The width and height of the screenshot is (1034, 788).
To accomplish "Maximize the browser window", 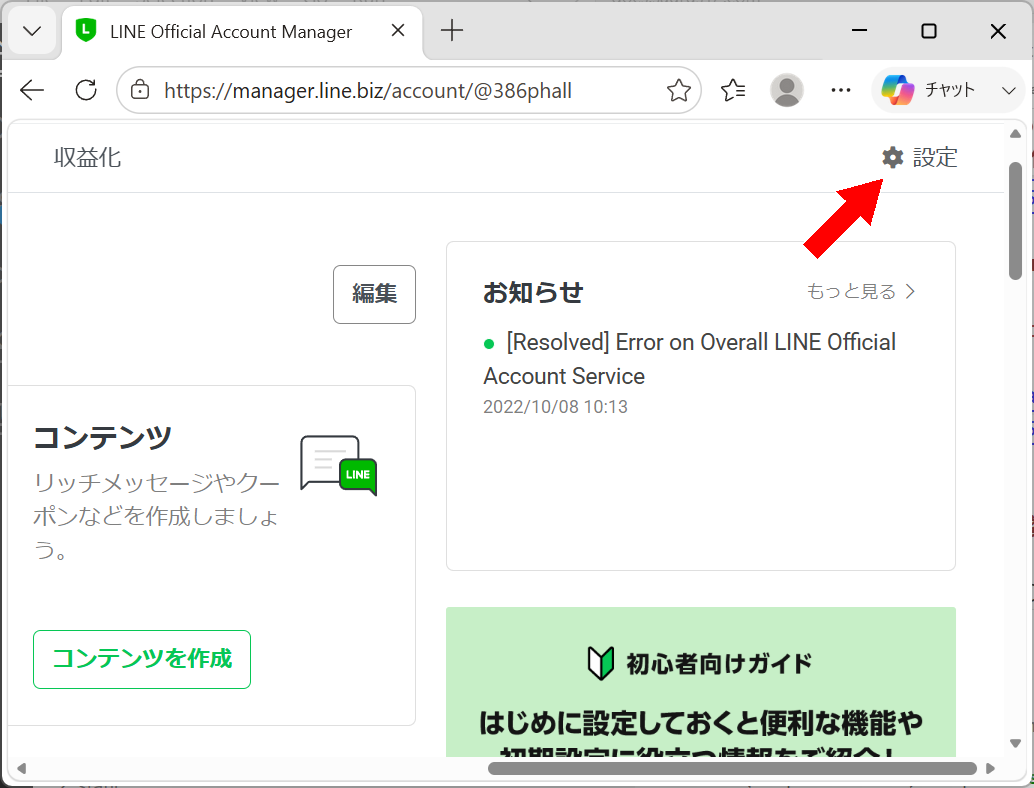I will point(928,30).
